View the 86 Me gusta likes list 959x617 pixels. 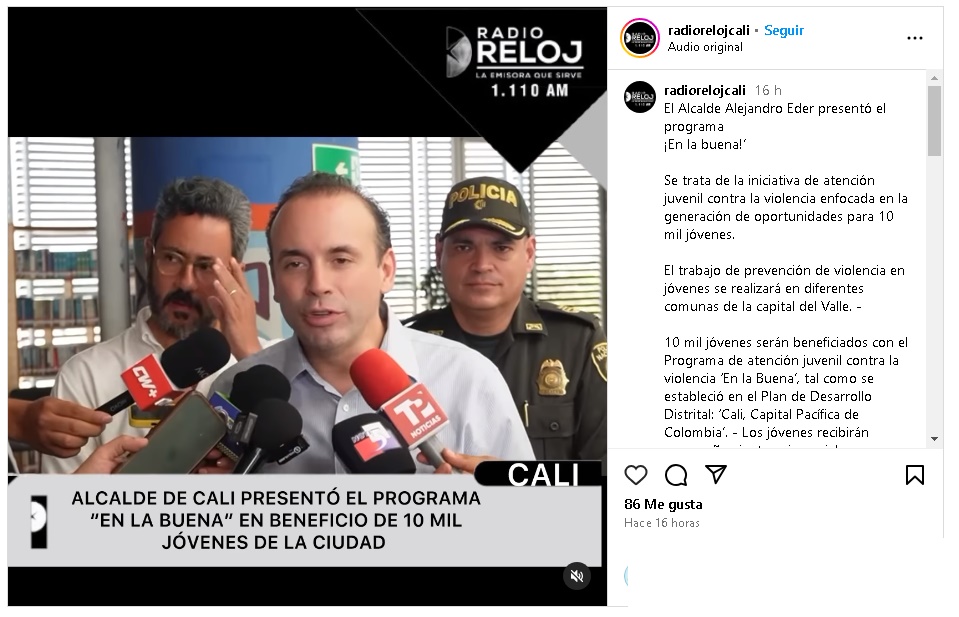tap(663, 504)
